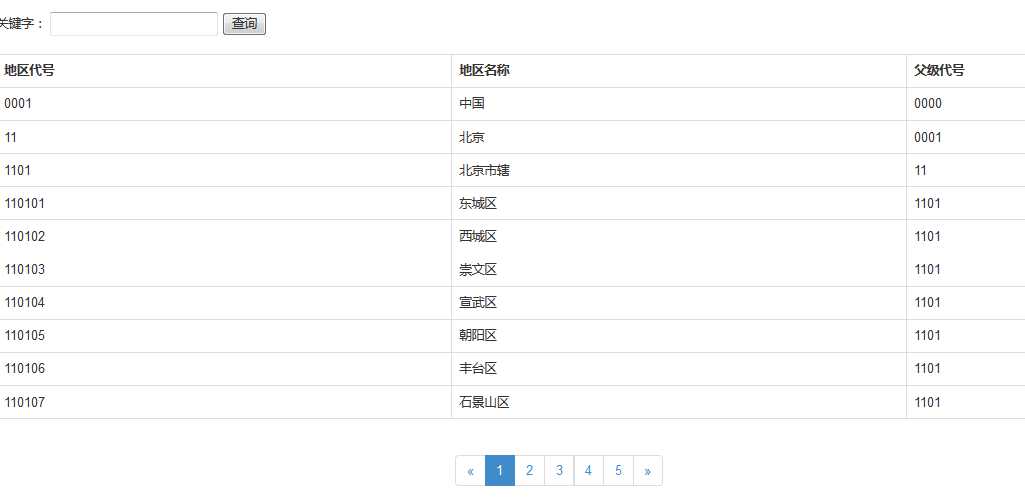Click region code 110105 cell
The width and height of the screenshot is (1025, 502).
(x=25, y=336)
